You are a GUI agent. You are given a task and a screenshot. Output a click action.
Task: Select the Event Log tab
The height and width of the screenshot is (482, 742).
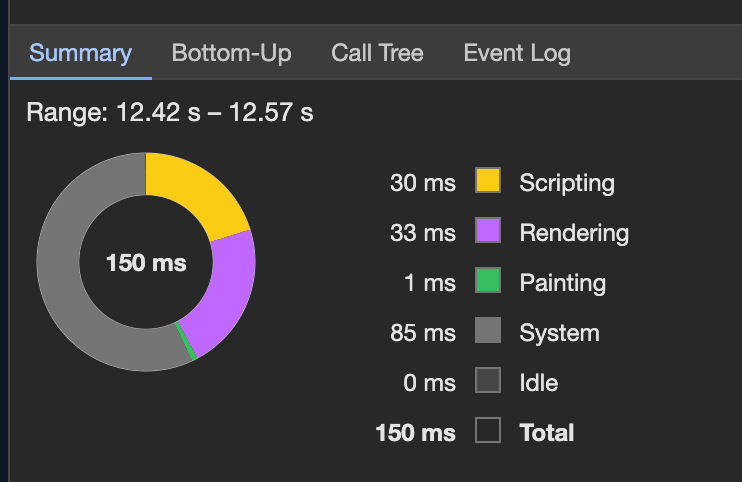(x=516, y=53)
